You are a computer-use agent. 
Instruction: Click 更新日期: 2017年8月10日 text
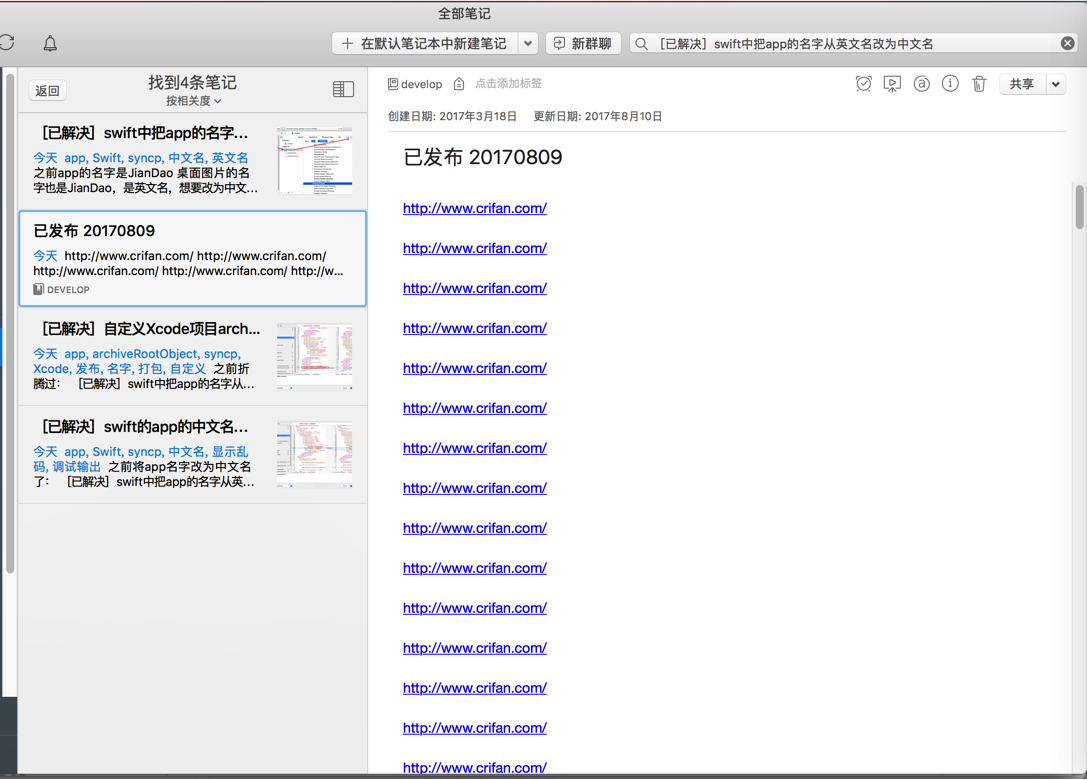pos(598,116)
